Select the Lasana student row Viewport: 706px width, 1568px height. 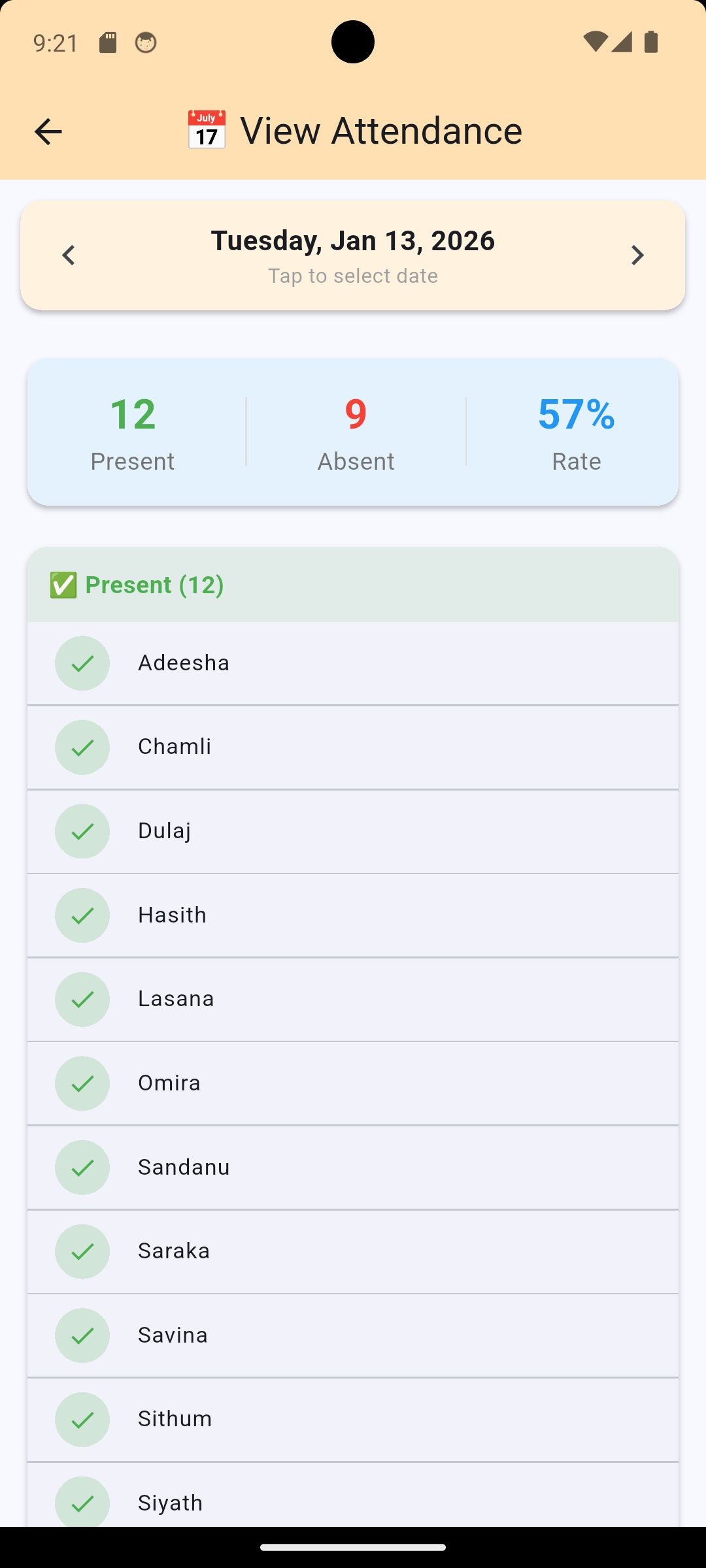click(353, 999)
